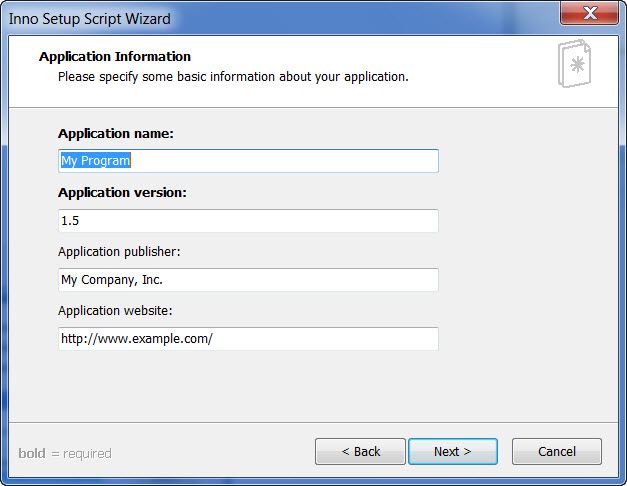Click the "Application publisher:" label

pyautogui.click(x=119, y=251)
